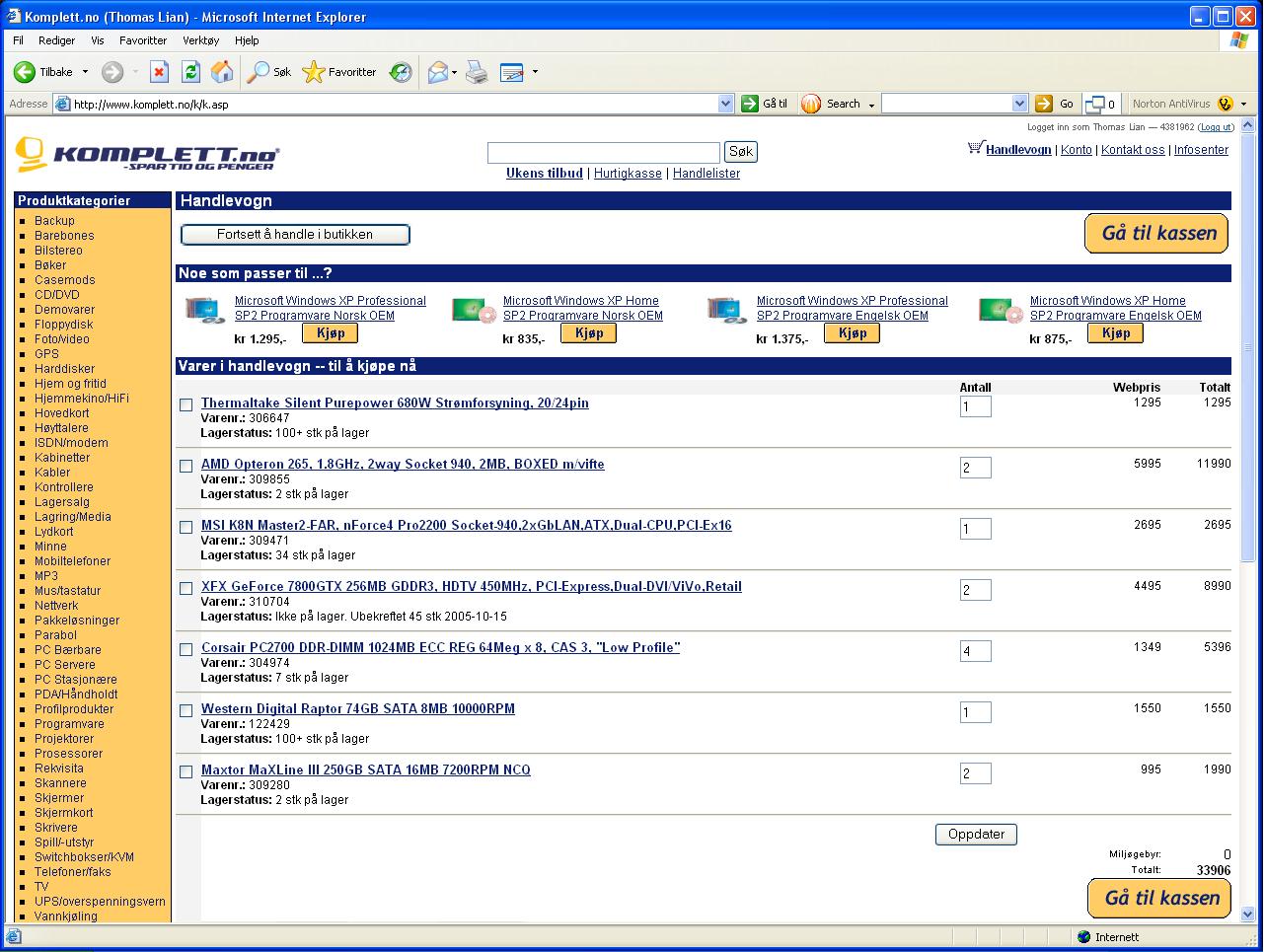Click the Logg ut link
The width and height of the screenshot is (1265, 952).
coord(1216,127)
